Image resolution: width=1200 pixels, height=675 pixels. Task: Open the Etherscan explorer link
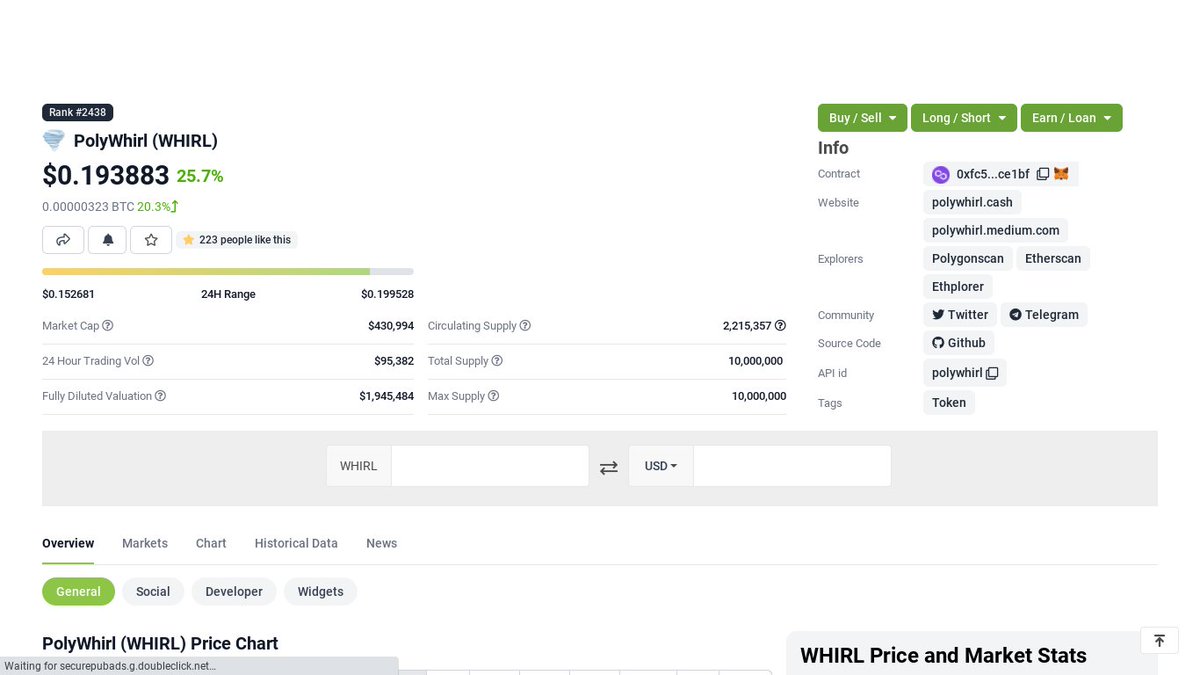tap(1053, 258)
